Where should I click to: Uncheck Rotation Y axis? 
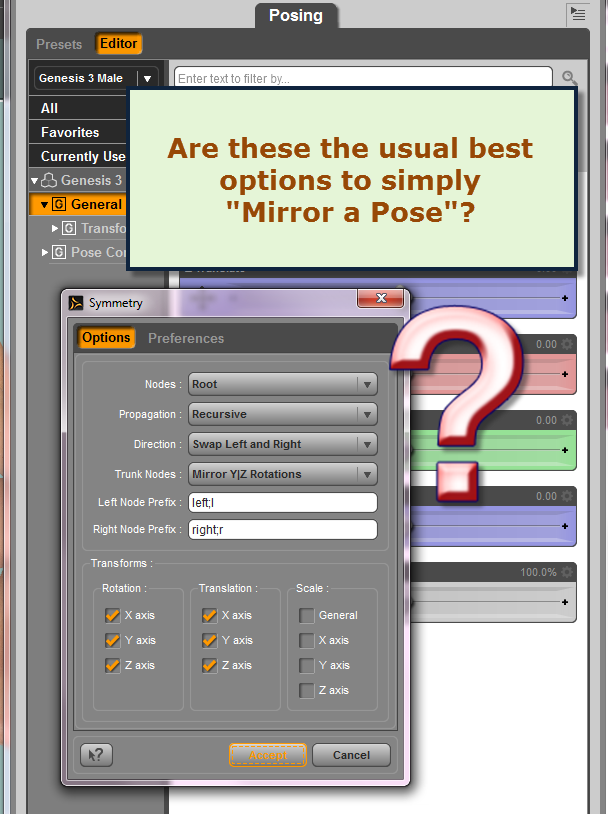(112, 640)
